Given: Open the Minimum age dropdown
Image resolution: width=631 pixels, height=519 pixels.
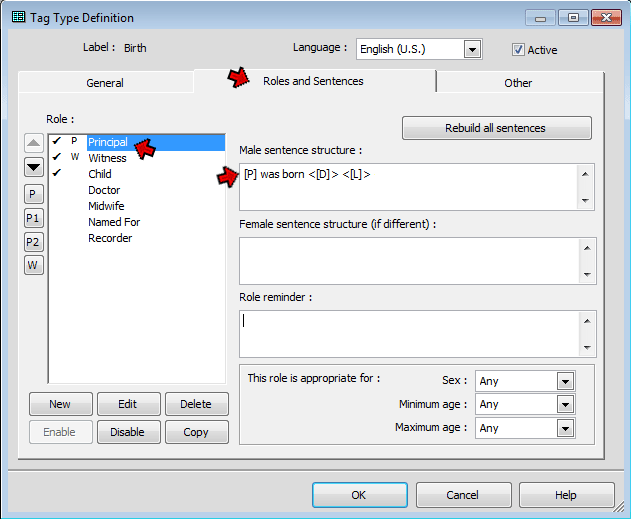Looking at the screenshot, I should point(565,404).
